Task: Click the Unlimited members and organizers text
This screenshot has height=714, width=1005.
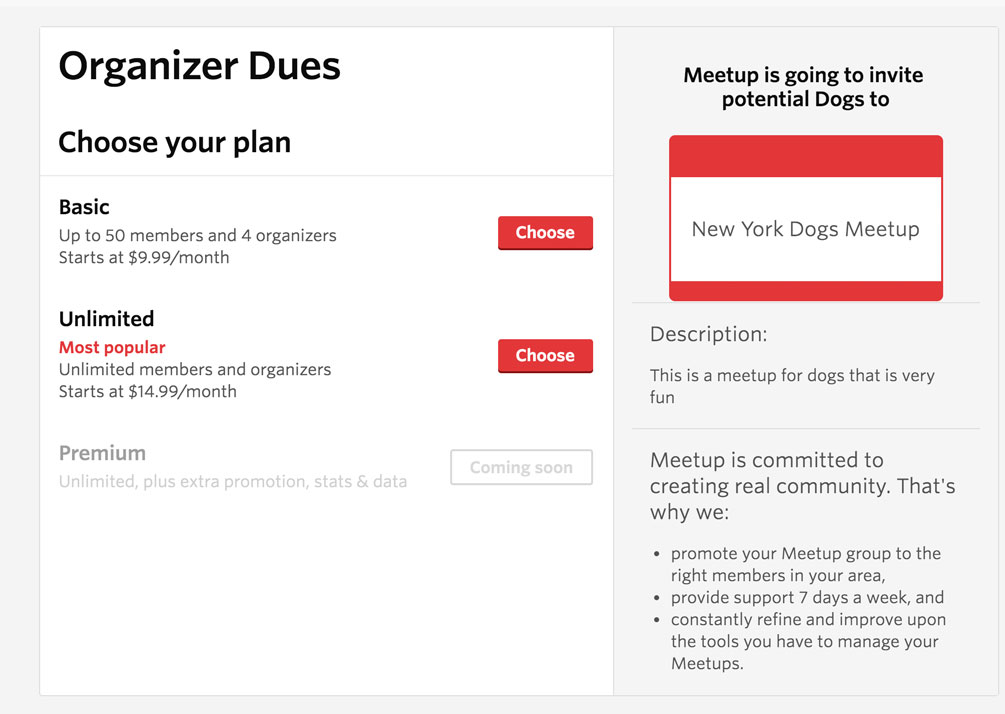Action: coord(195,369)
